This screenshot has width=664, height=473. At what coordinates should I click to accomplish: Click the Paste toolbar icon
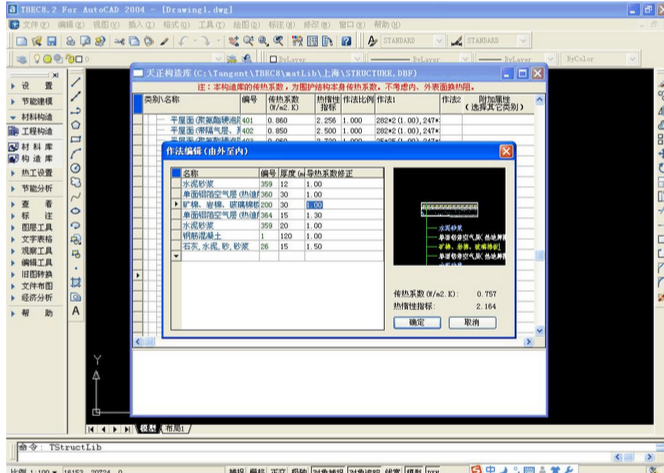pyautogui.click(x=149, y=41)
